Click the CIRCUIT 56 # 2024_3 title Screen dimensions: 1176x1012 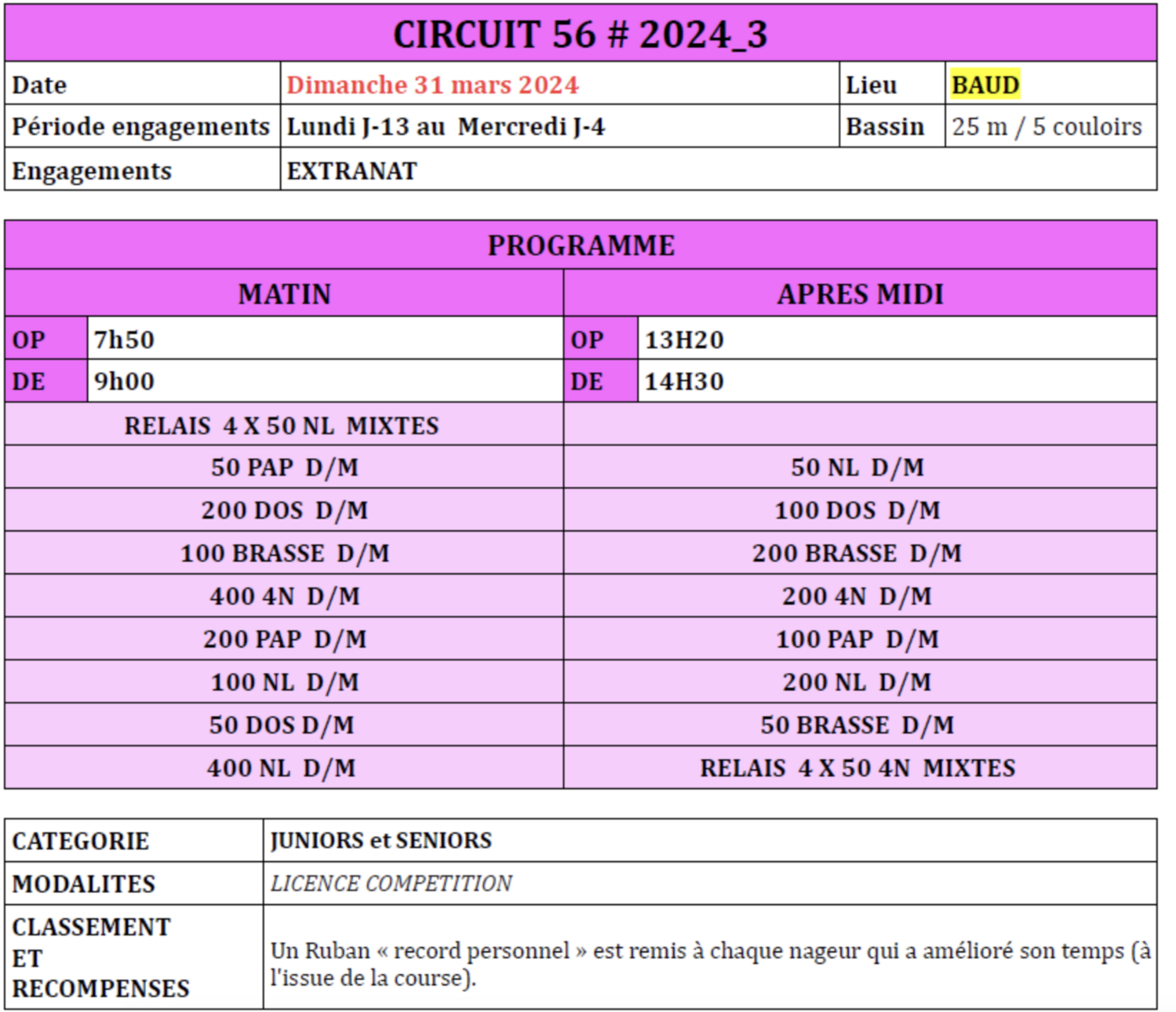[x=580, y=35]
